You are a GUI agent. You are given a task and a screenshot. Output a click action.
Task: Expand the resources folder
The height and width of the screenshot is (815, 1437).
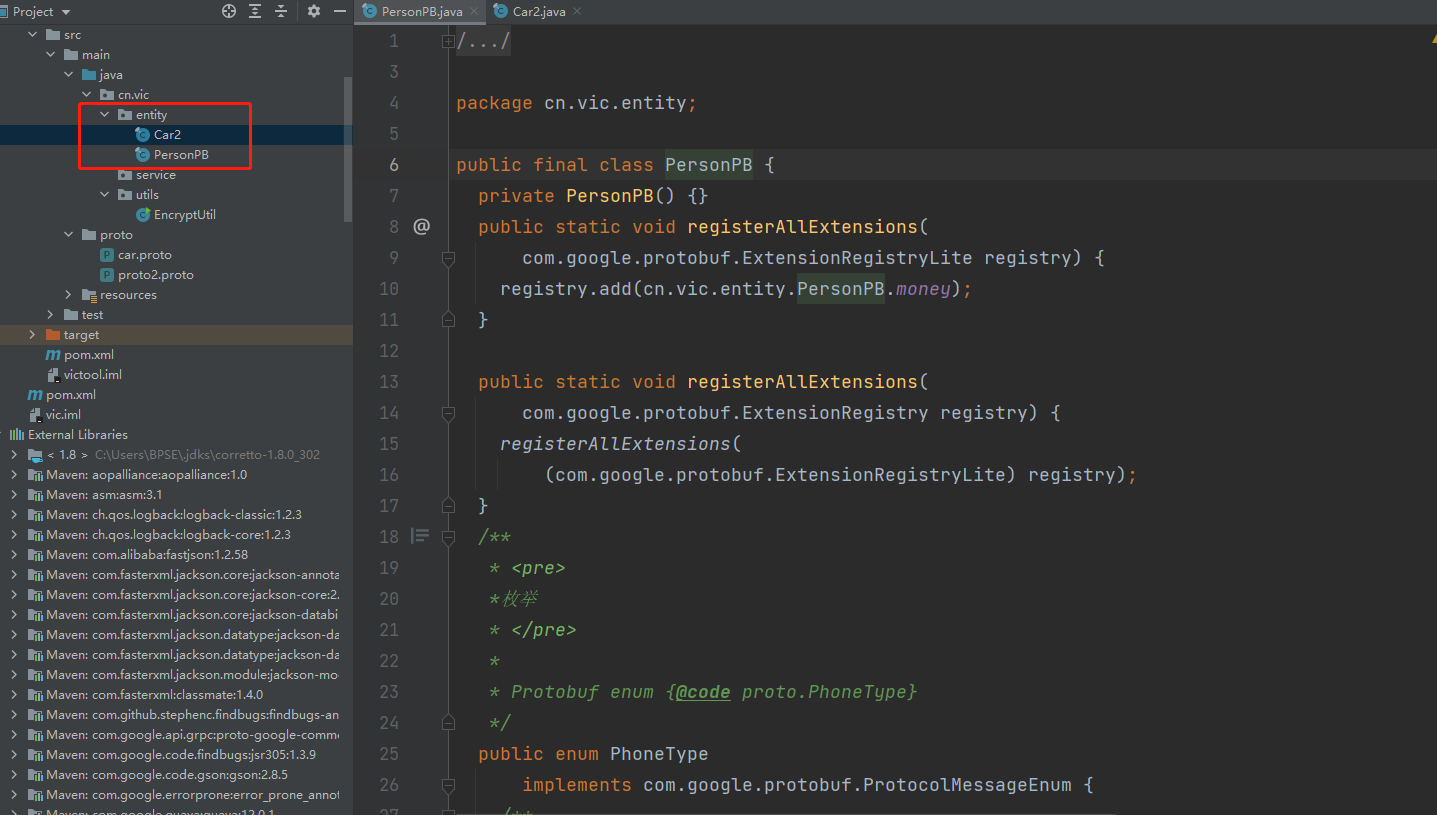69,295
